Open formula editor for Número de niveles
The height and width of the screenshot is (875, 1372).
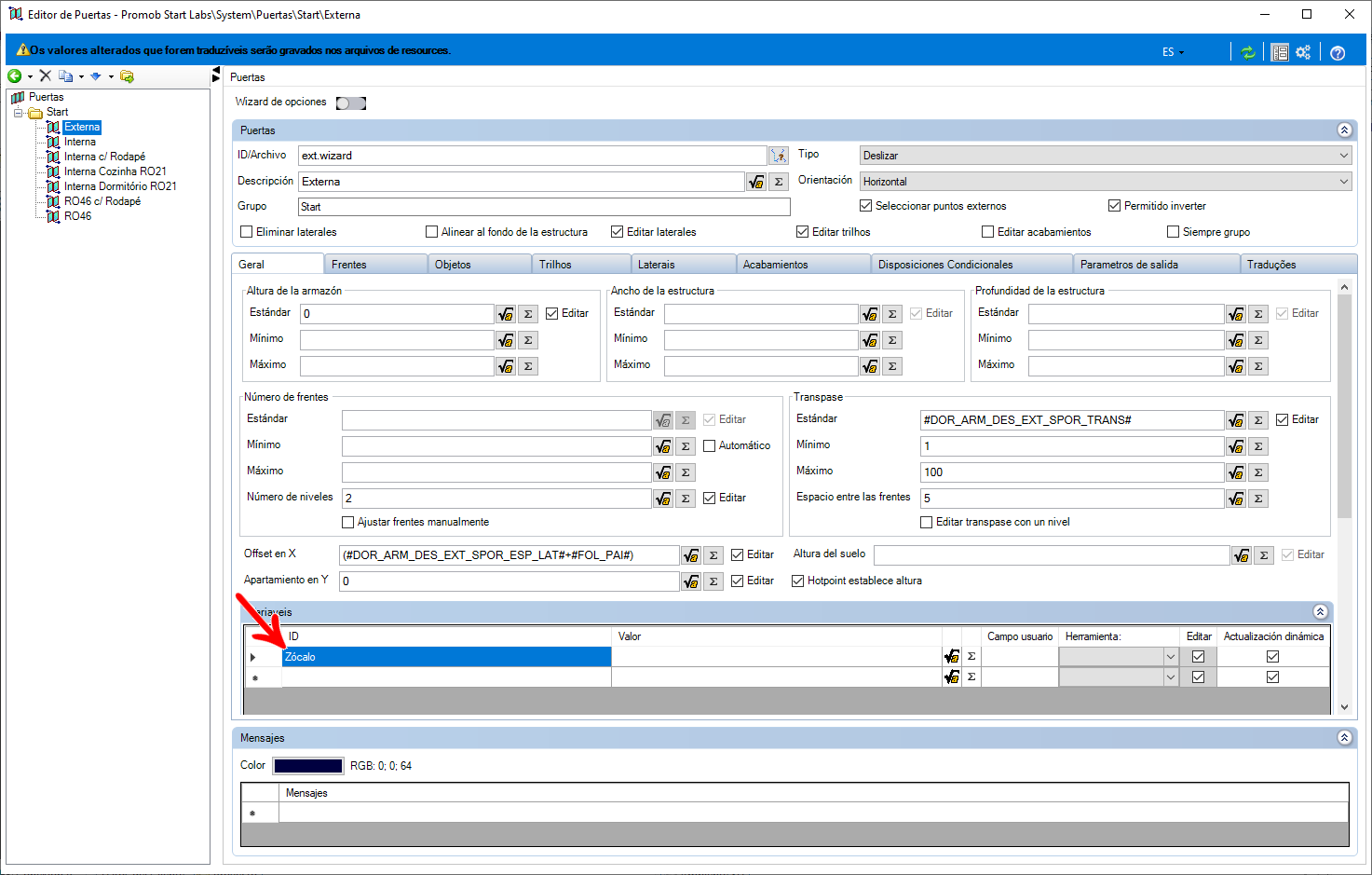pos(662,499)
